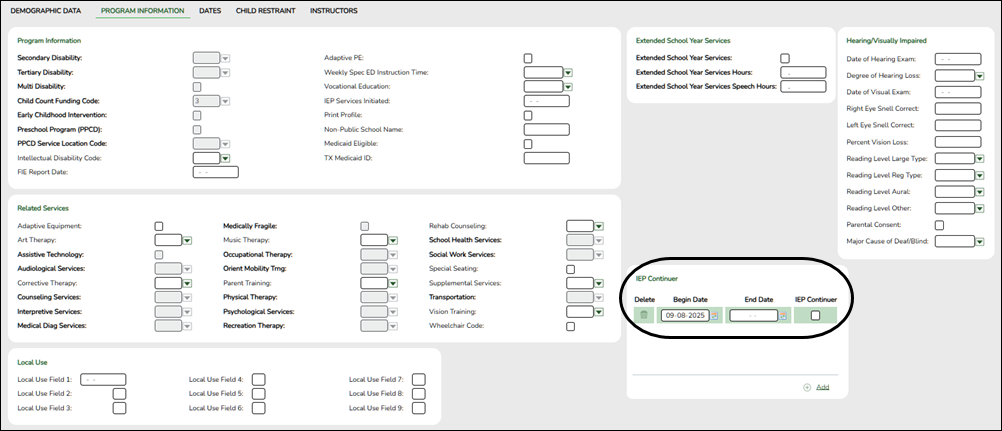
Task: Toggle the Local Use Field 4 checkbox
Action: coord(258,380)
